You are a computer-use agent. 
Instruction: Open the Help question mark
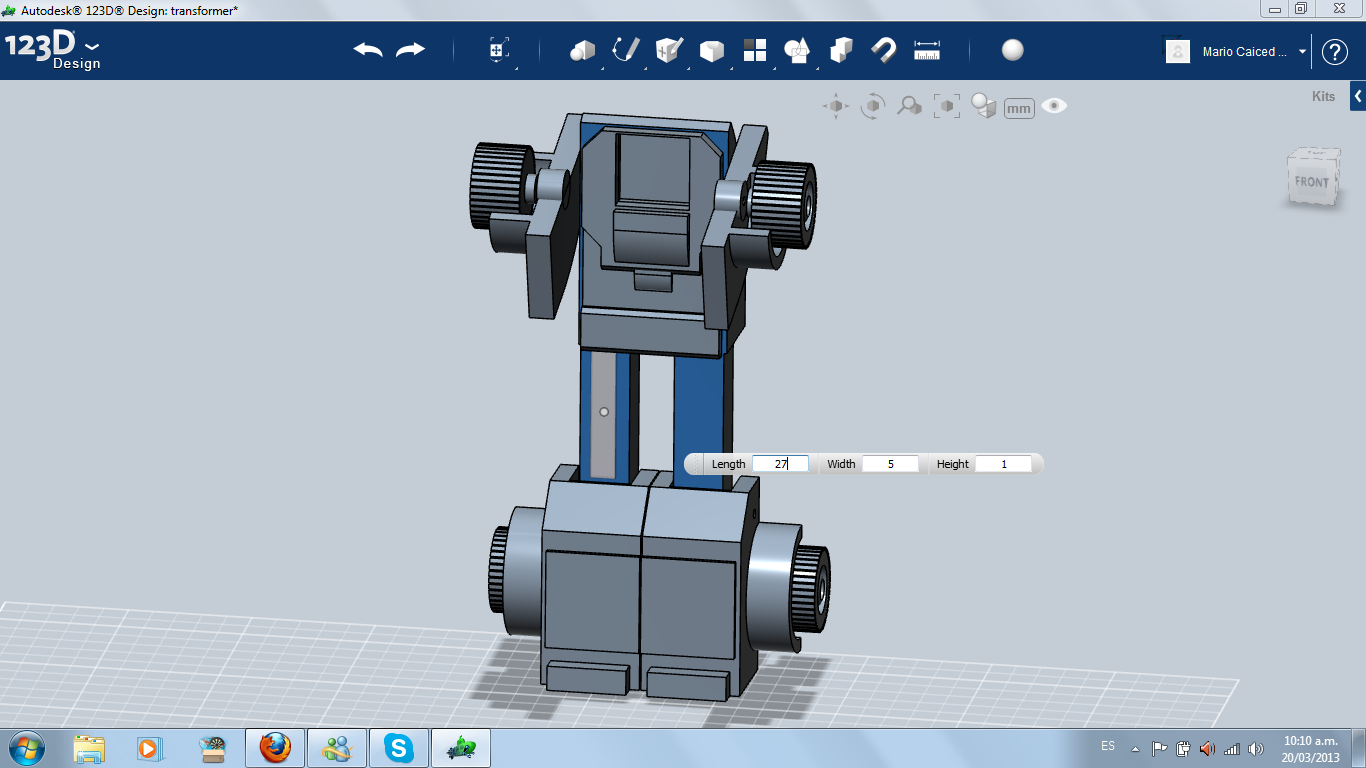click(x=1335, y=52)
